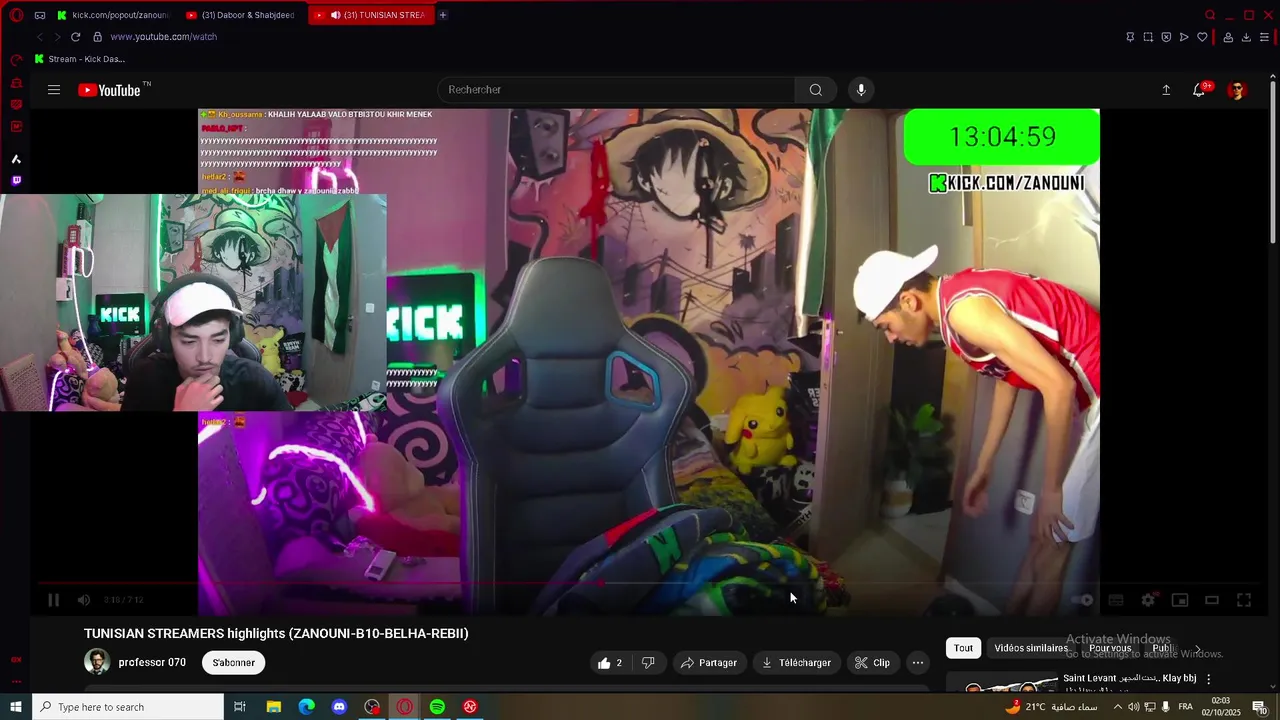Switch to theater mode
The height and width of the screenshot is (720, 1280).
coord(1212,600)
